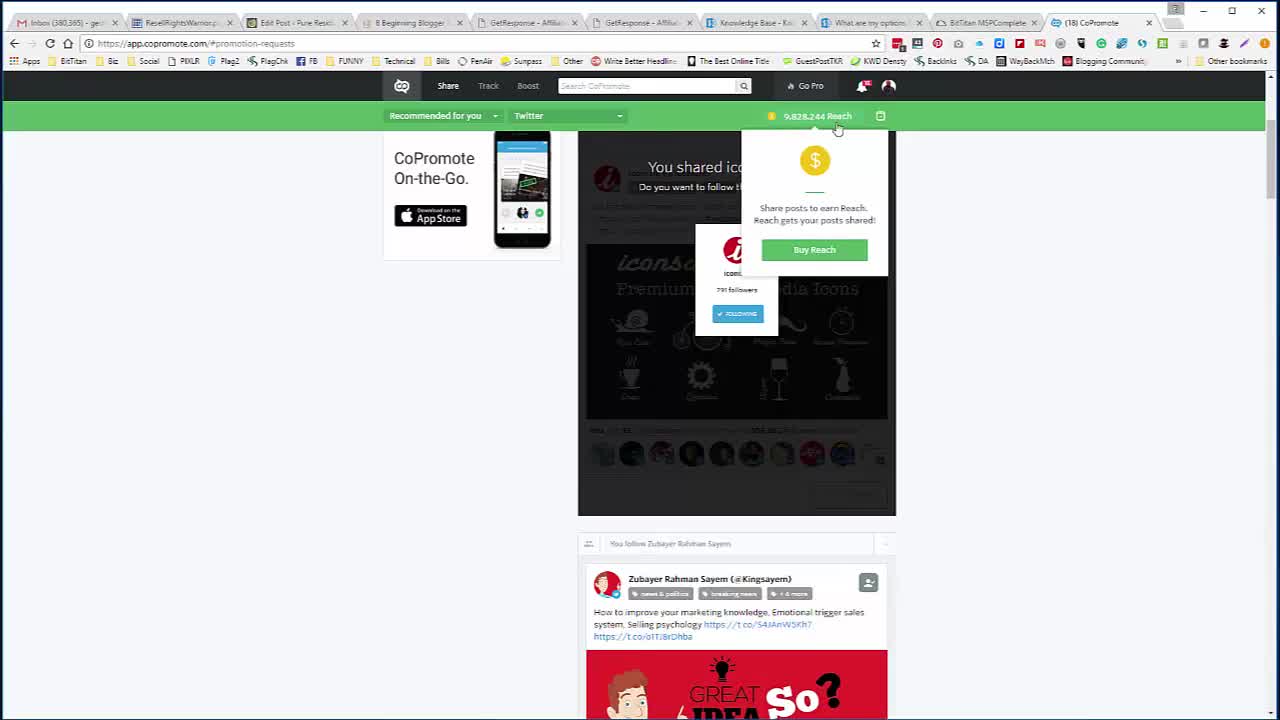1280x720 pixels.
Task: Switch to the Inbox Gmail tab
Action: pos(67,22)
